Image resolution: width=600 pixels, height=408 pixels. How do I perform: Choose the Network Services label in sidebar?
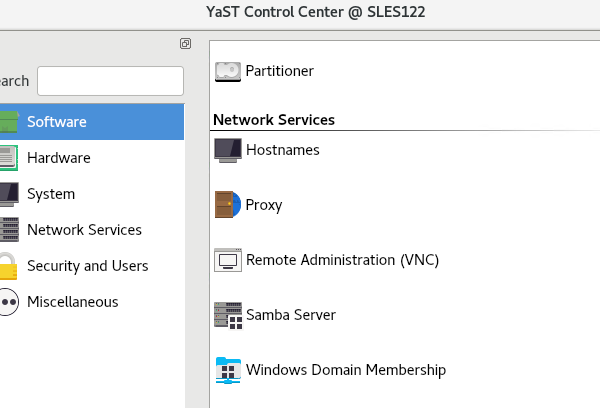[84, 230]
